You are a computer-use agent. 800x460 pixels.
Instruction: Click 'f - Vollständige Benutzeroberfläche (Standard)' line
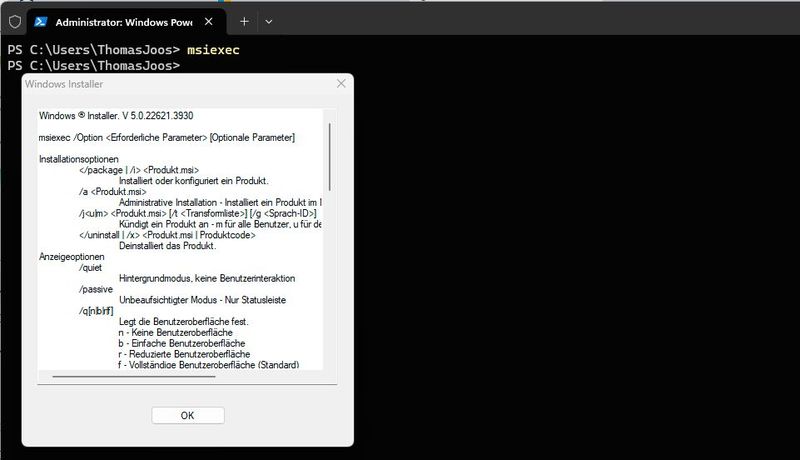click(x=209, y=365)
